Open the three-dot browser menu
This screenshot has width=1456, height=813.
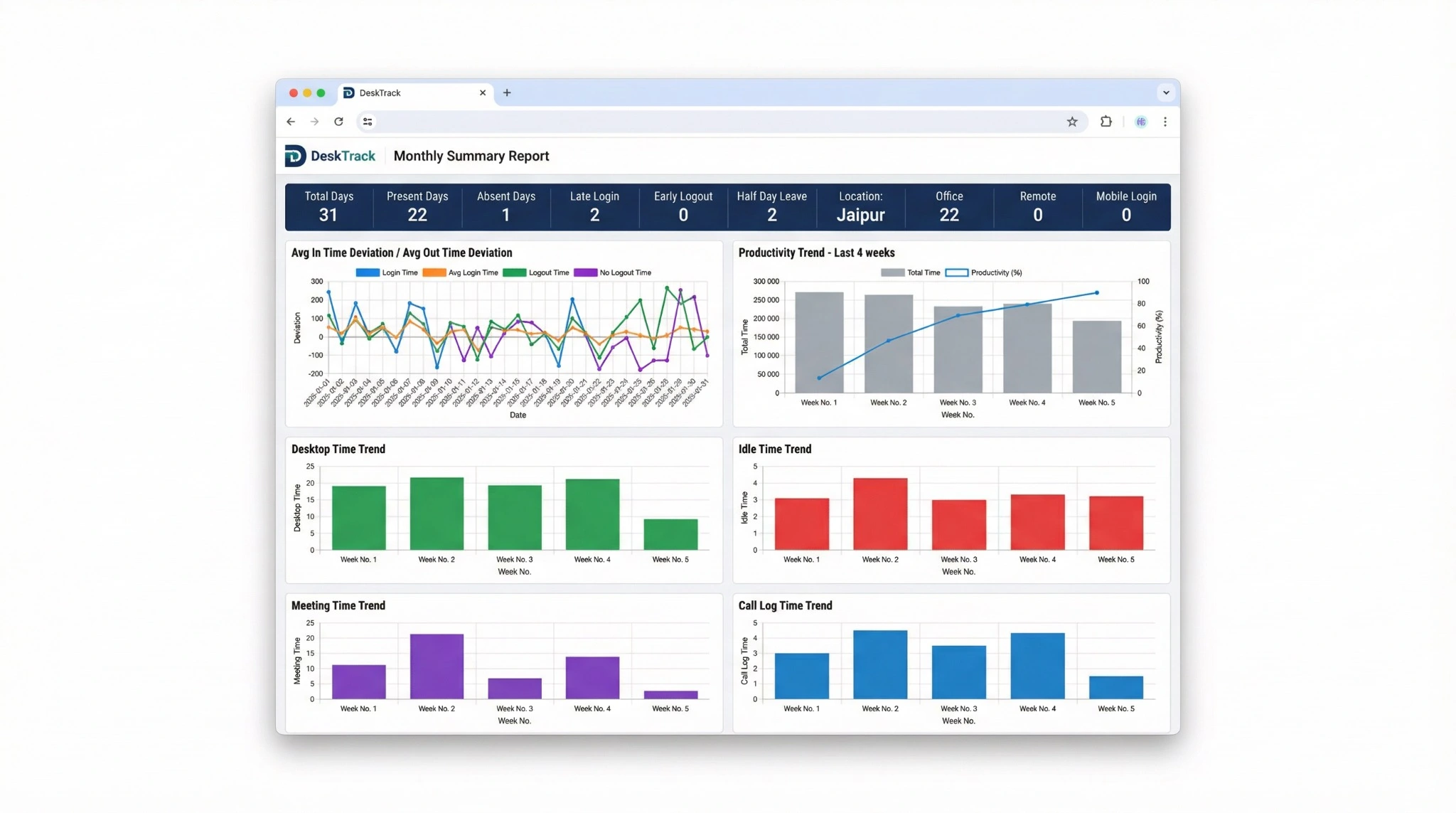pyautogui.click(x=1165, y=121)
